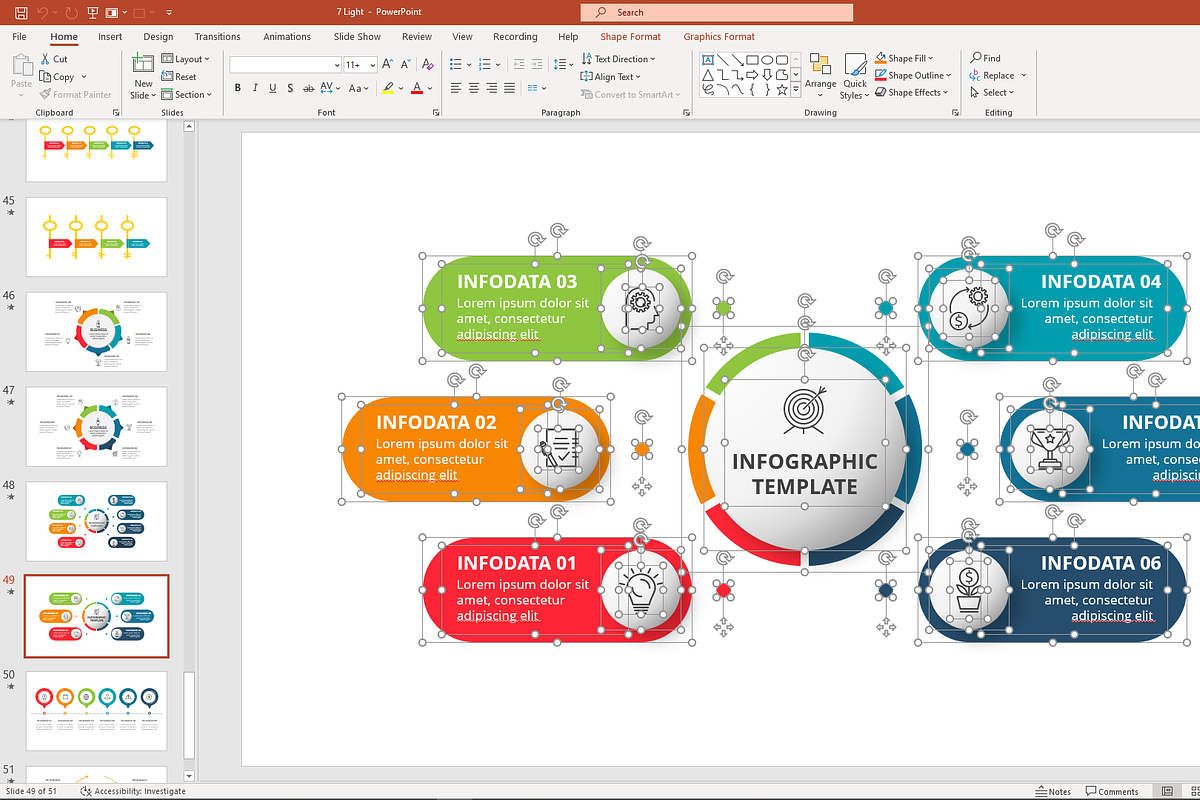The image size is (1200, 800).
Task: Apply text shadow with the S icon
Action: coord(291,88)
